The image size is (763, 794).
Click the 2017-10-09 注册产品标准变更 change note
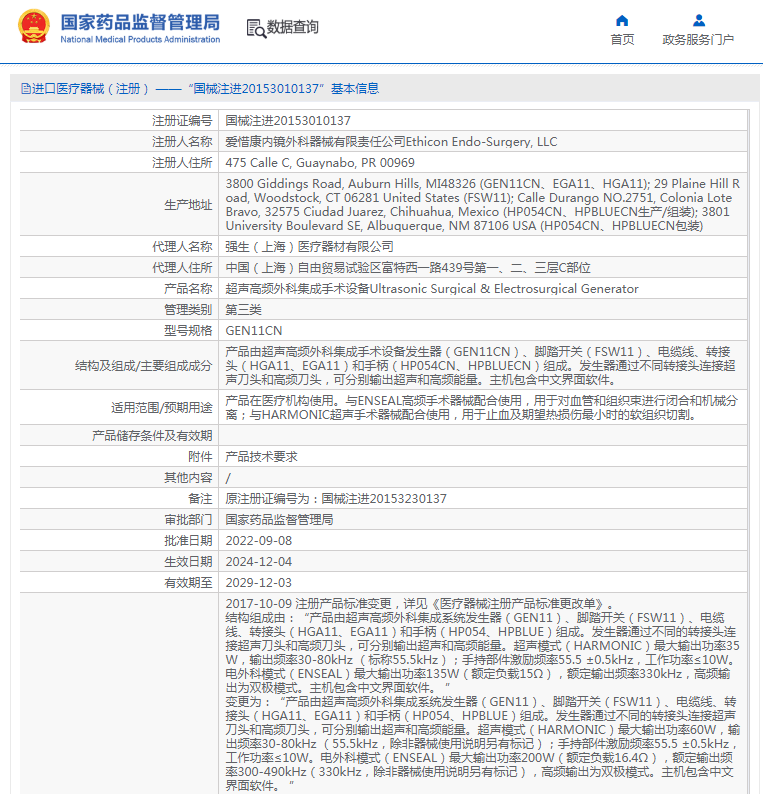tap(419, 604)
